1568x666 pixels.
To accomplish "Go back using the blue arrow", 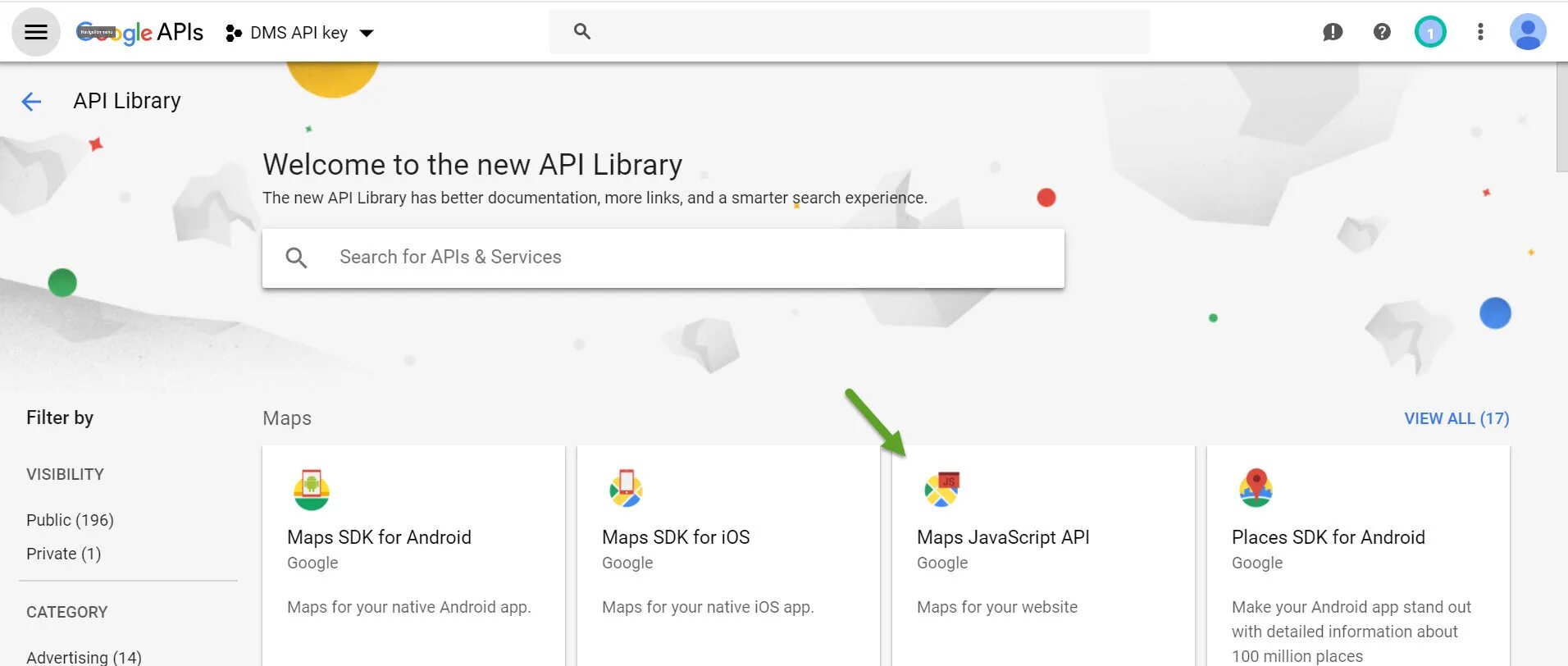I will [x=31, y=101].
